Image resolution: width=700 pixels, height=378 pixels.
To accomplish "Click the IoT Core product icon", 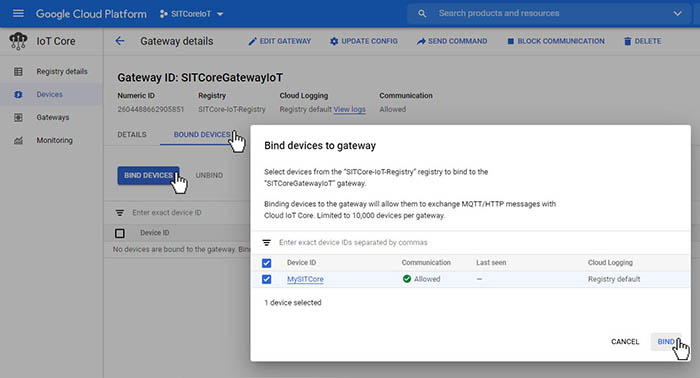I will point(18,41).
